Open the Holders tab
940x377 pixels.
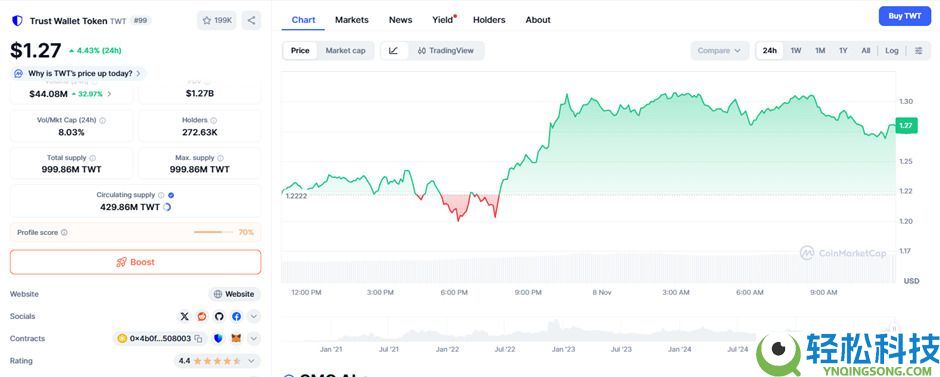489,20
